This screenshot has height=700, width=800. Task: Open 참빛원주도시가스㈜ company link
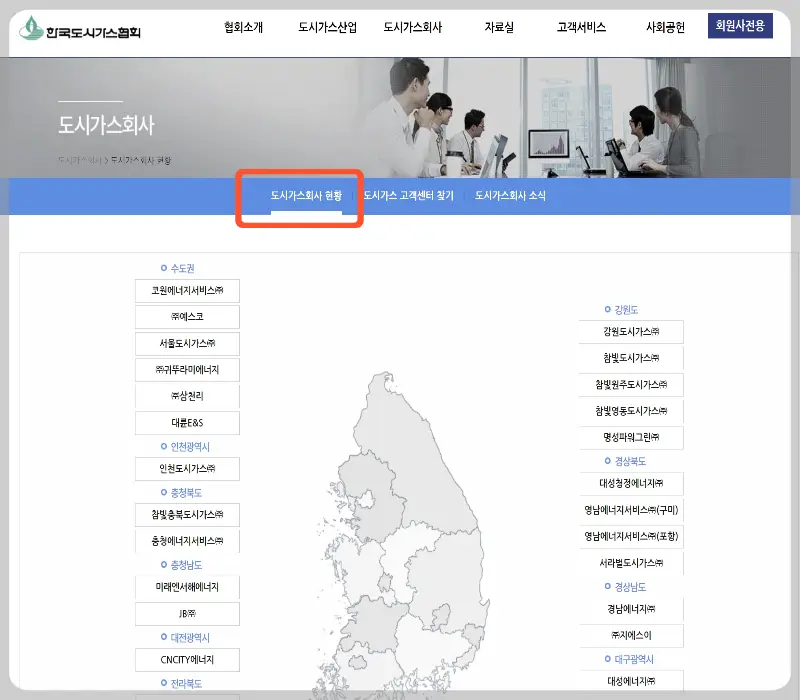coord(631,385)
